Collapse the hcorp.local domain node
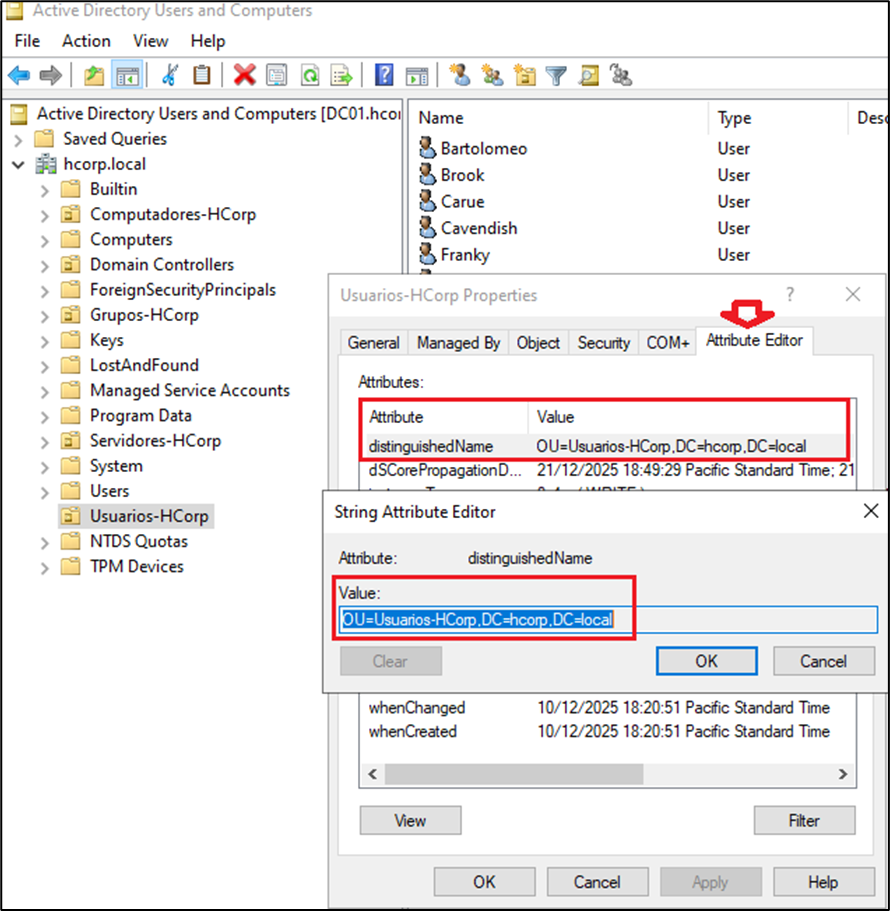Viewport: 890px width, 911px height. pyautogui.click(x=19, y=165)
